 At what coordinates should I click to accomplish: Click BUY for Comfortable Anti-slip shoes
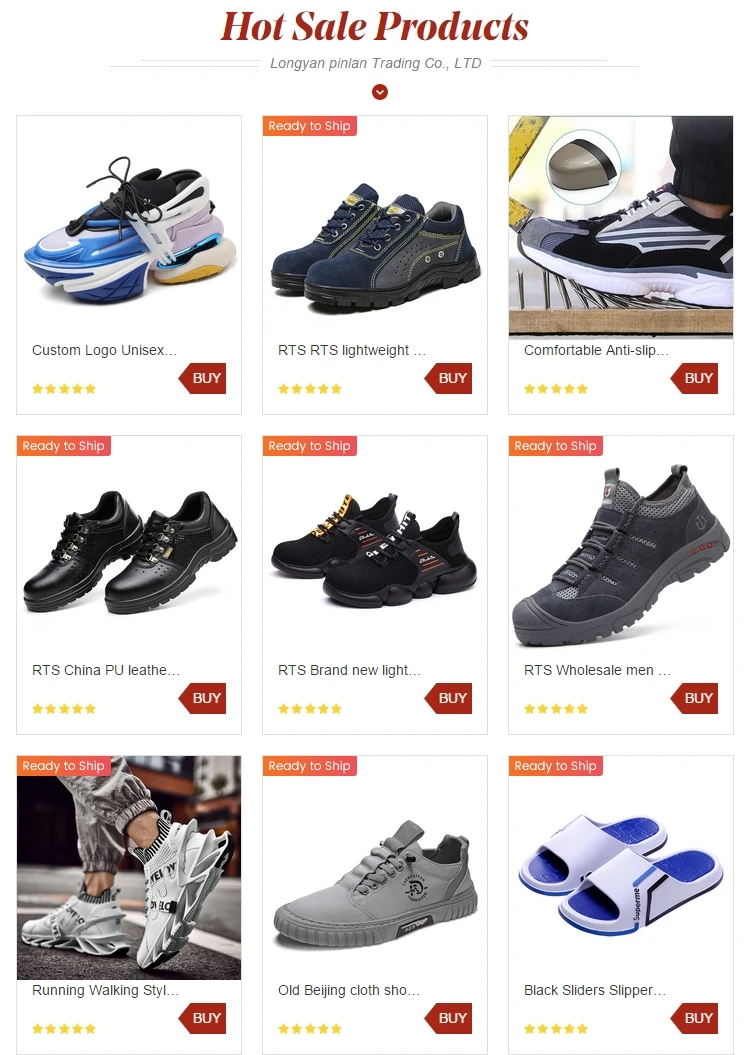click(x=695, y=378)
